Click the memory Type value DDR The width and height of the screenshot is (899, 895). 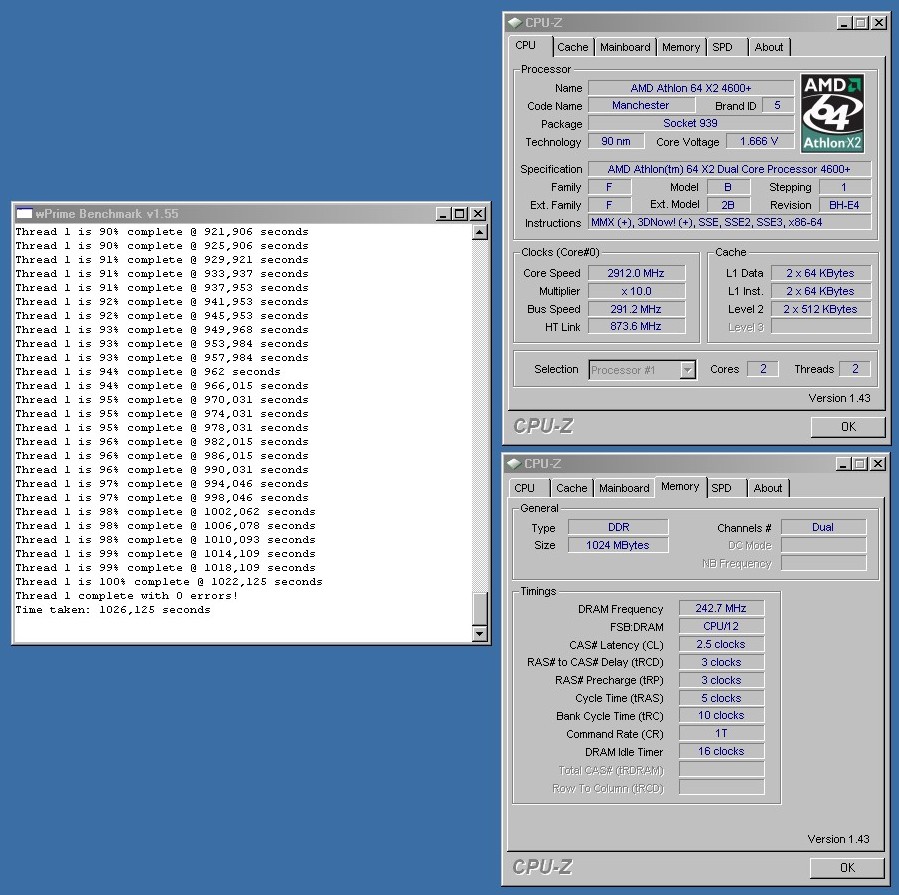(x=618, y=527)
